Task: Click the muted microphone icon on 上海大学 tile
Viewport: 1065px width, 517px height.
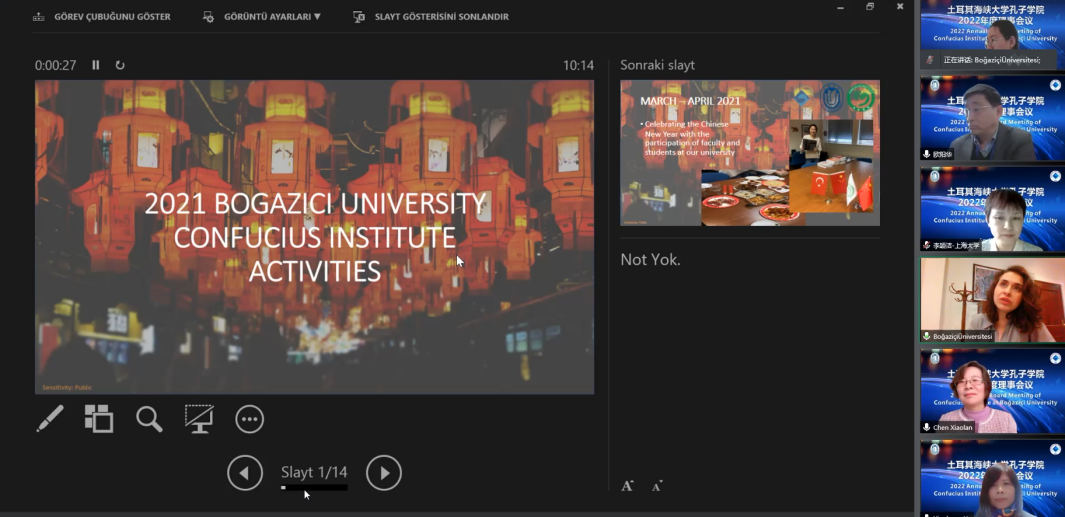Action: [x=926, y=245]
